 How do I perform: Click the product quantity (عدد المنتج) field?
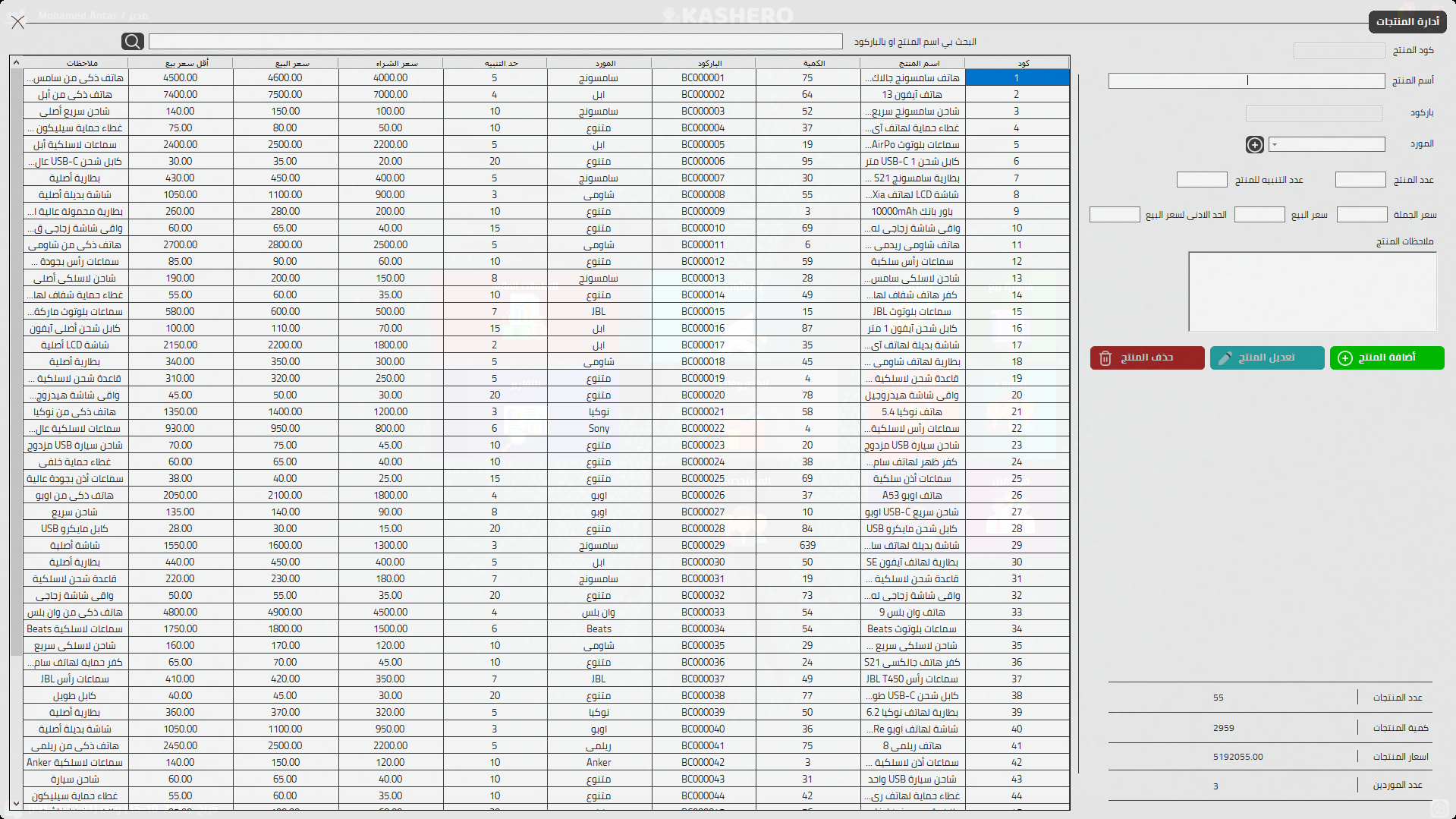[1360, 180]
